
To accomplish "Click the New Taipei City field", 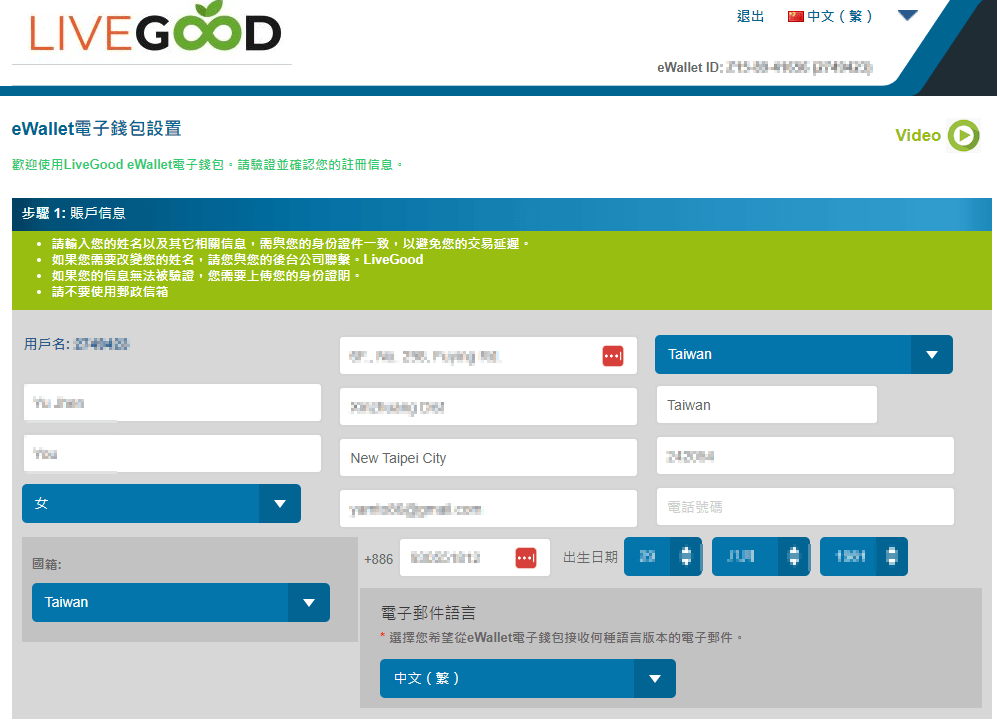I will [487, 458].
